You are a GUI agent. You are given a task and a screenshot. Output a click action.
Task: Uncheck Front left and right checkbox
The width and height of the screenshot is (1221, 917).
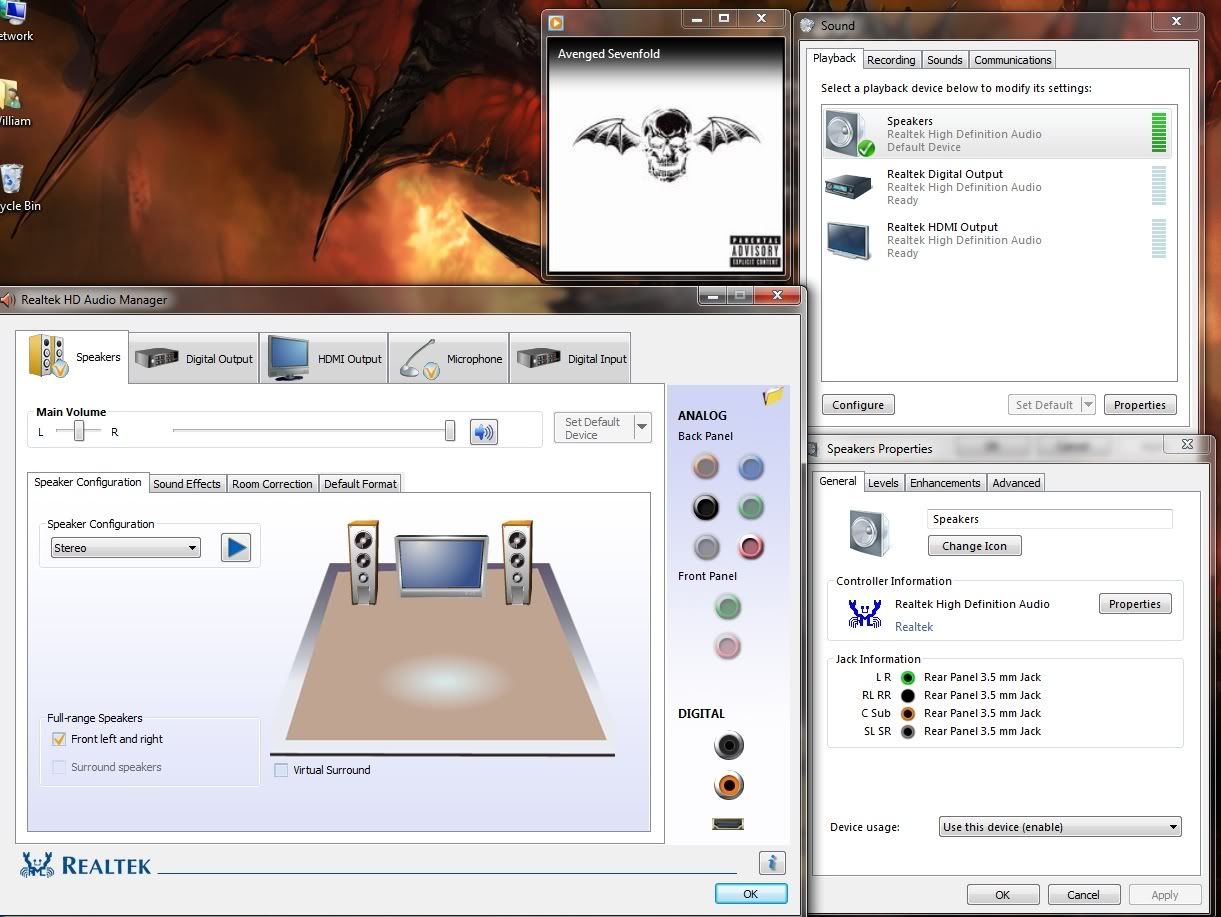(59, 739)
